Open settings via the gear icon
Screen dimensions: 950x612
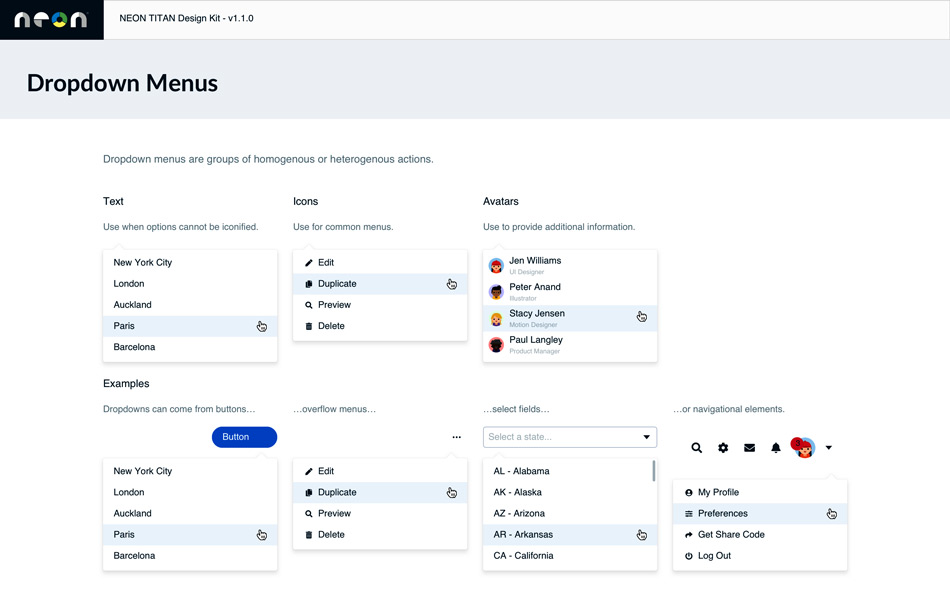723,448
